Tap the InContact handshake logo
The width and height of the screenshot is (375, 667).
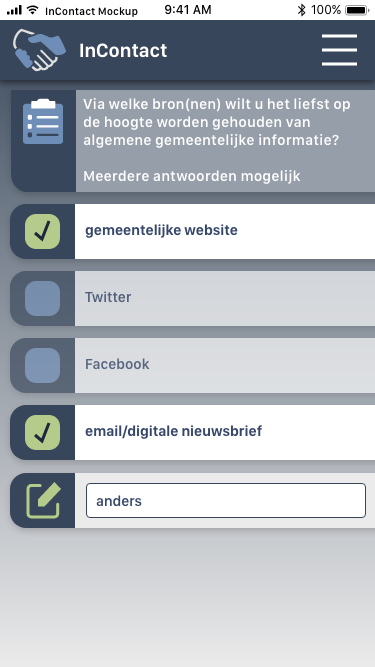(x=39, y=50)
